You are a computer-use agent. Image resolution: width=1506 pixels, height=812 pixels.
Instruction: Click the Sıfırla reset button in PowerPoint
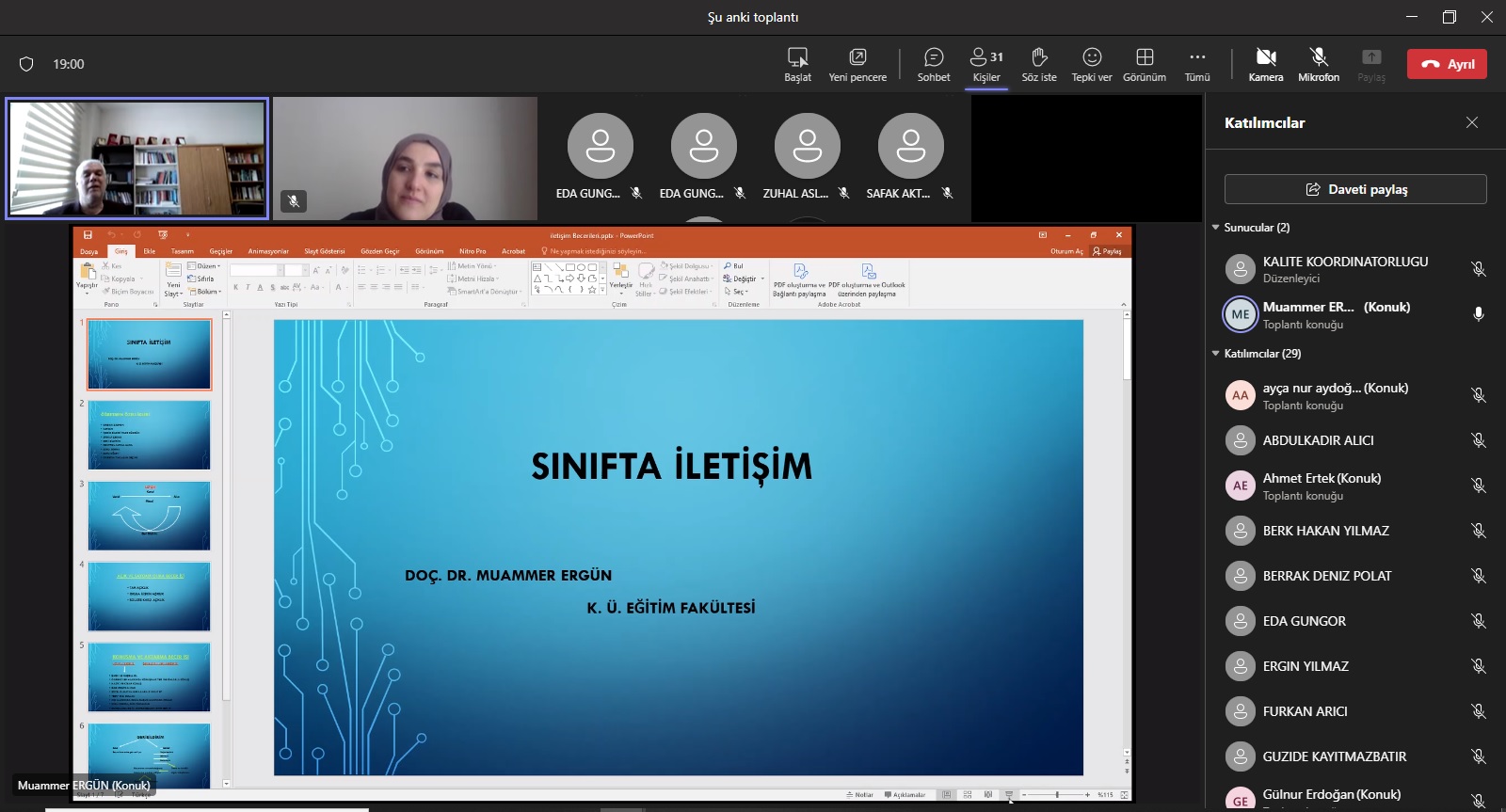(201, 279)
